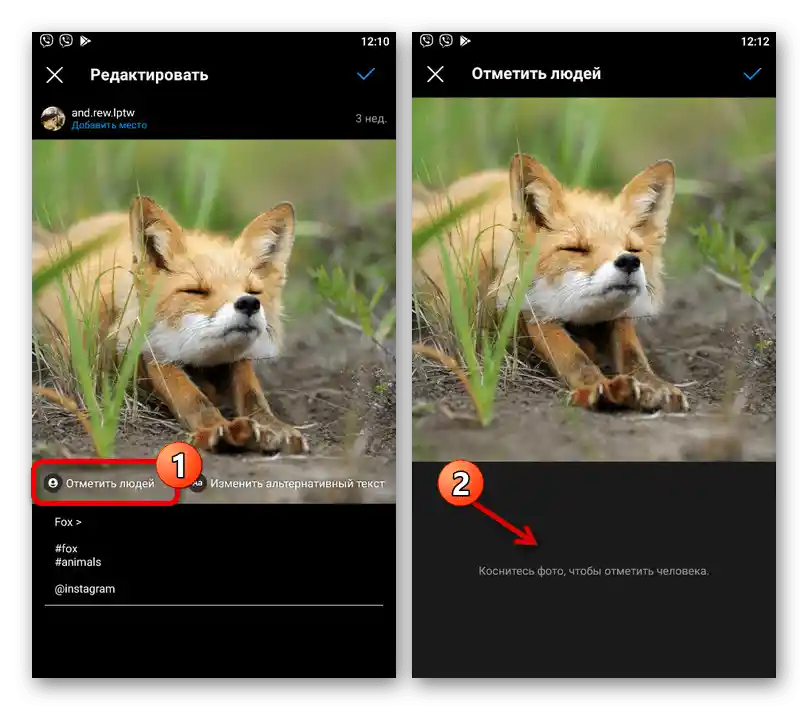The image size is (808, 710).
Task: Tap Добавить место link
Action: click(109, 125)
